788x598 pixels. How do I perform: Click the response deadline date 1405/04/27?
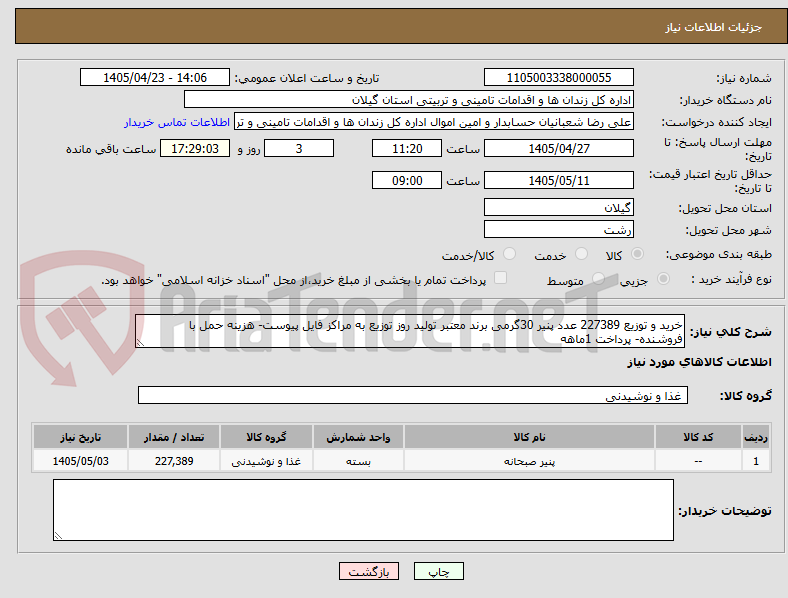pyautogui.click(x=558, y=148)
